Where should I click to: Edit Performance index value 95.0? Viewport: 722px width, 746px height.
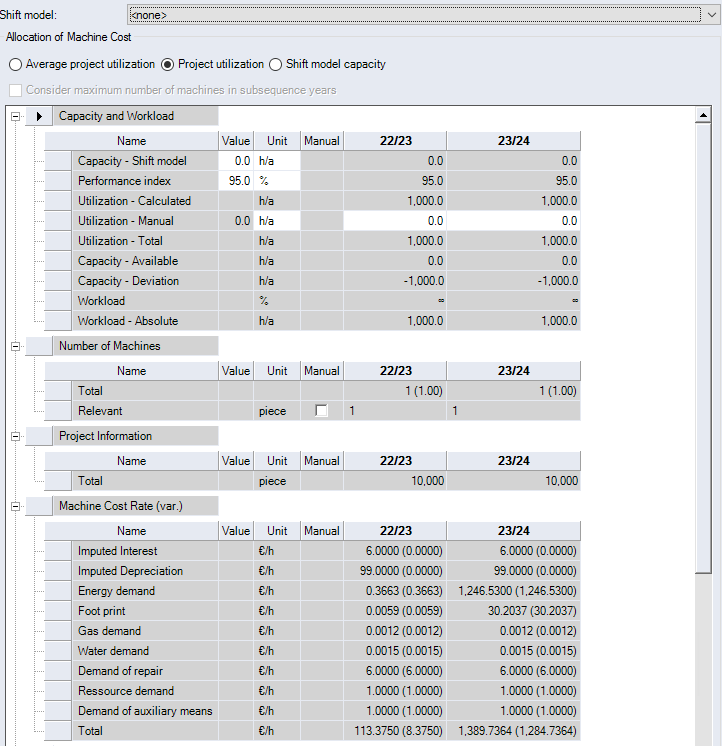click(x=236, y=181)
